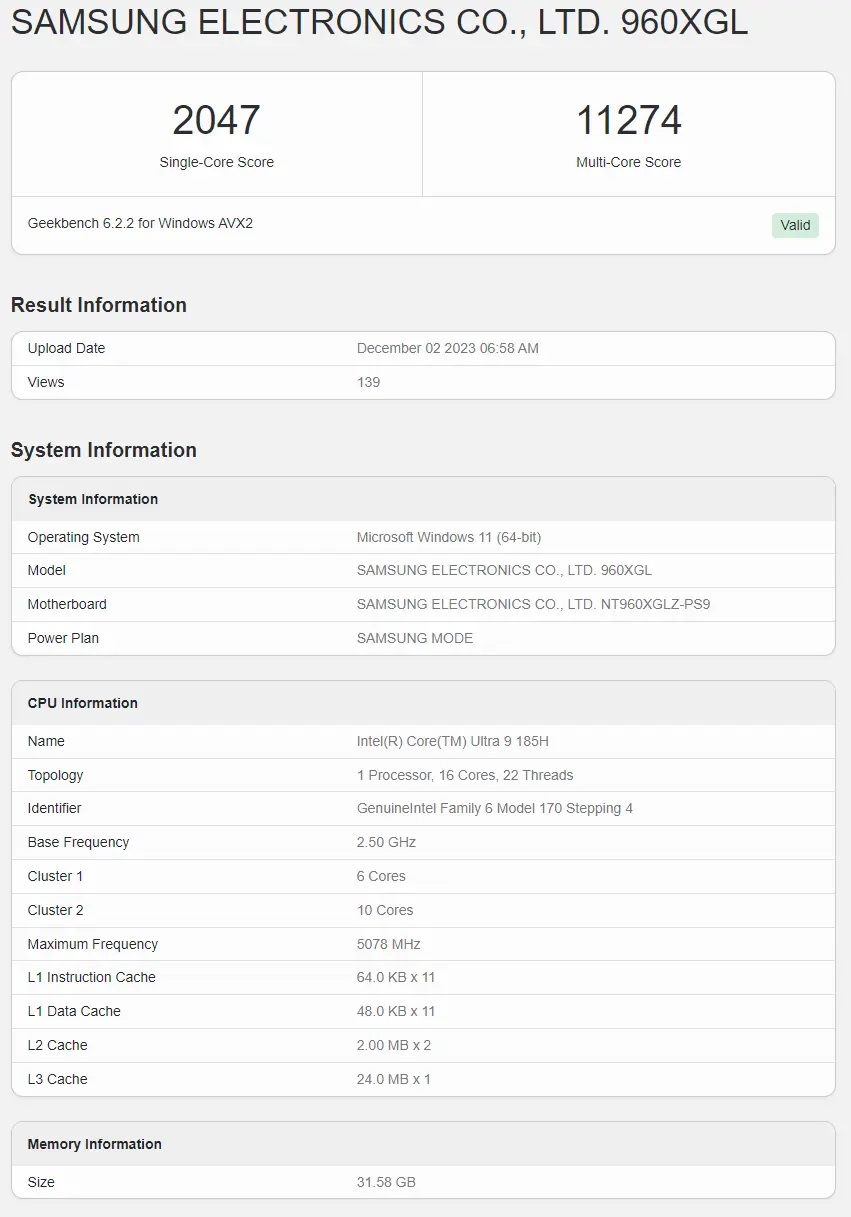The image size is (851, 1217).
Task: Click the Maximum Frequency label
Action: pyautogui.click(x=93, y=944)
